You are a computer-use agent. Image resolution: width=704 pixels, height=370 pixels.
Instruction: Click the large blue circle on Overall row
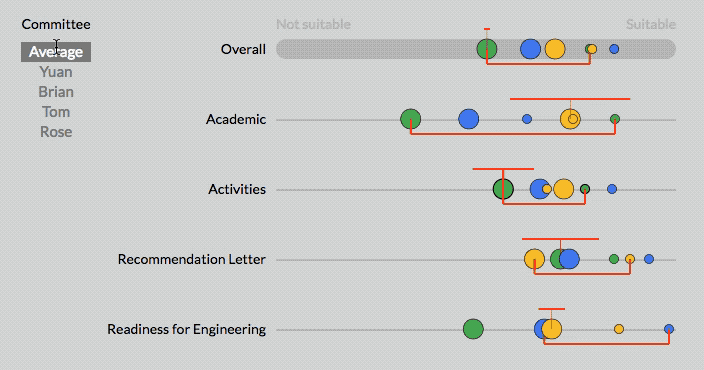[530, 49]
